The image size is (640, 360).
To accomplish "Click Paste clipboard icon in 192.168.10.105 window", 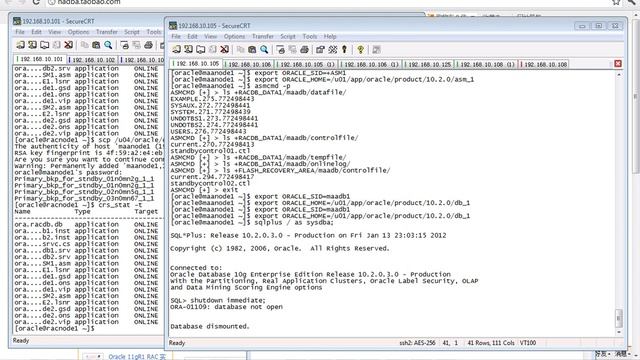I will (252, 50).
